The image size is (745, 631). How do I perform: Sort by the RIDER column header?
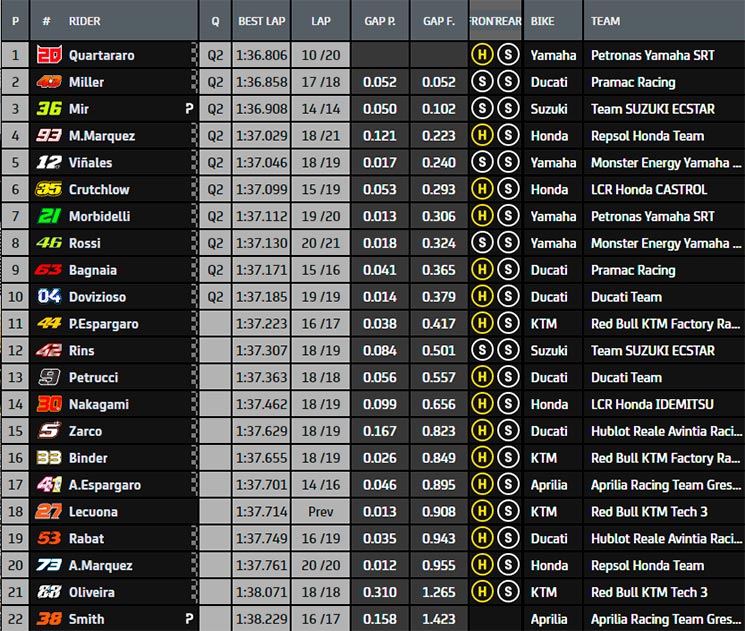[x=85, y=21]
